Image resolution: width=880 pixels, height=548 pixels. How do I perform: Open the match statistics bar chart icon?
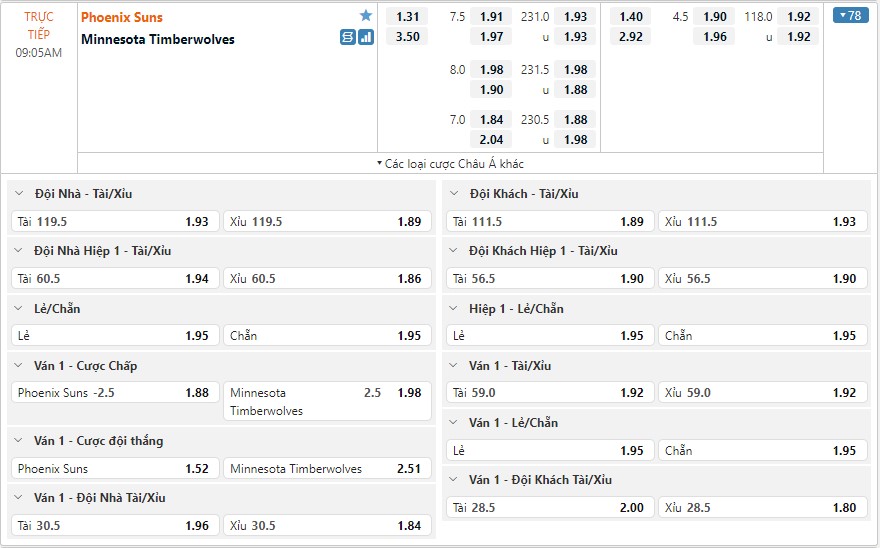point(366,37)
